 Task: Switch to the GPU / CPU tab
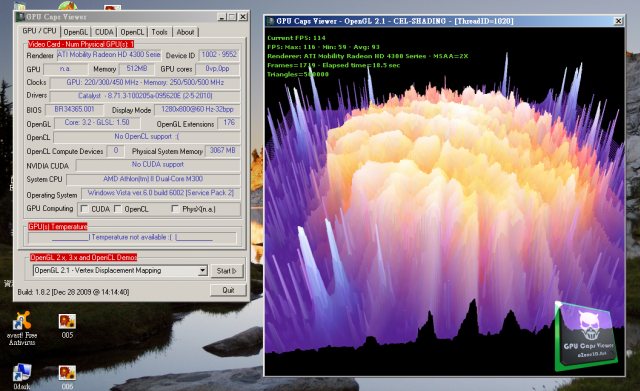coord(40,31)
